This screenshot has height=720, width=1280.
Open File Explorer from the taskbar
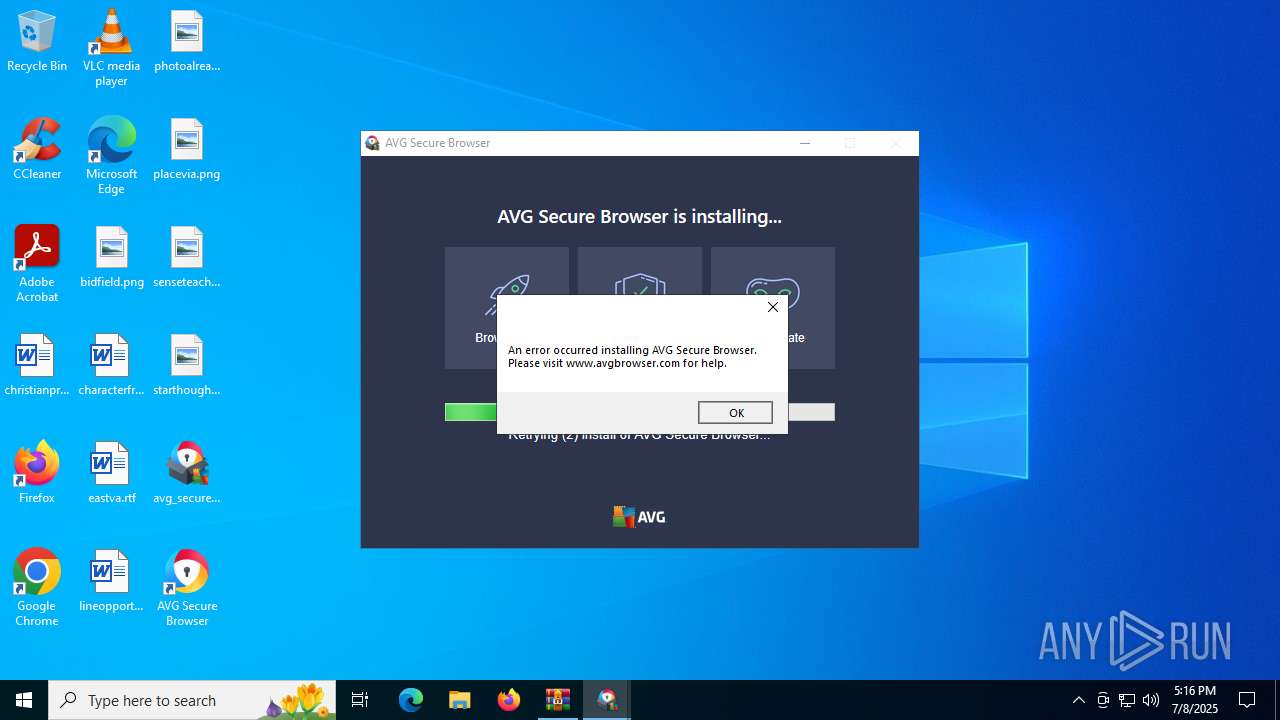[x=460, y=700]
